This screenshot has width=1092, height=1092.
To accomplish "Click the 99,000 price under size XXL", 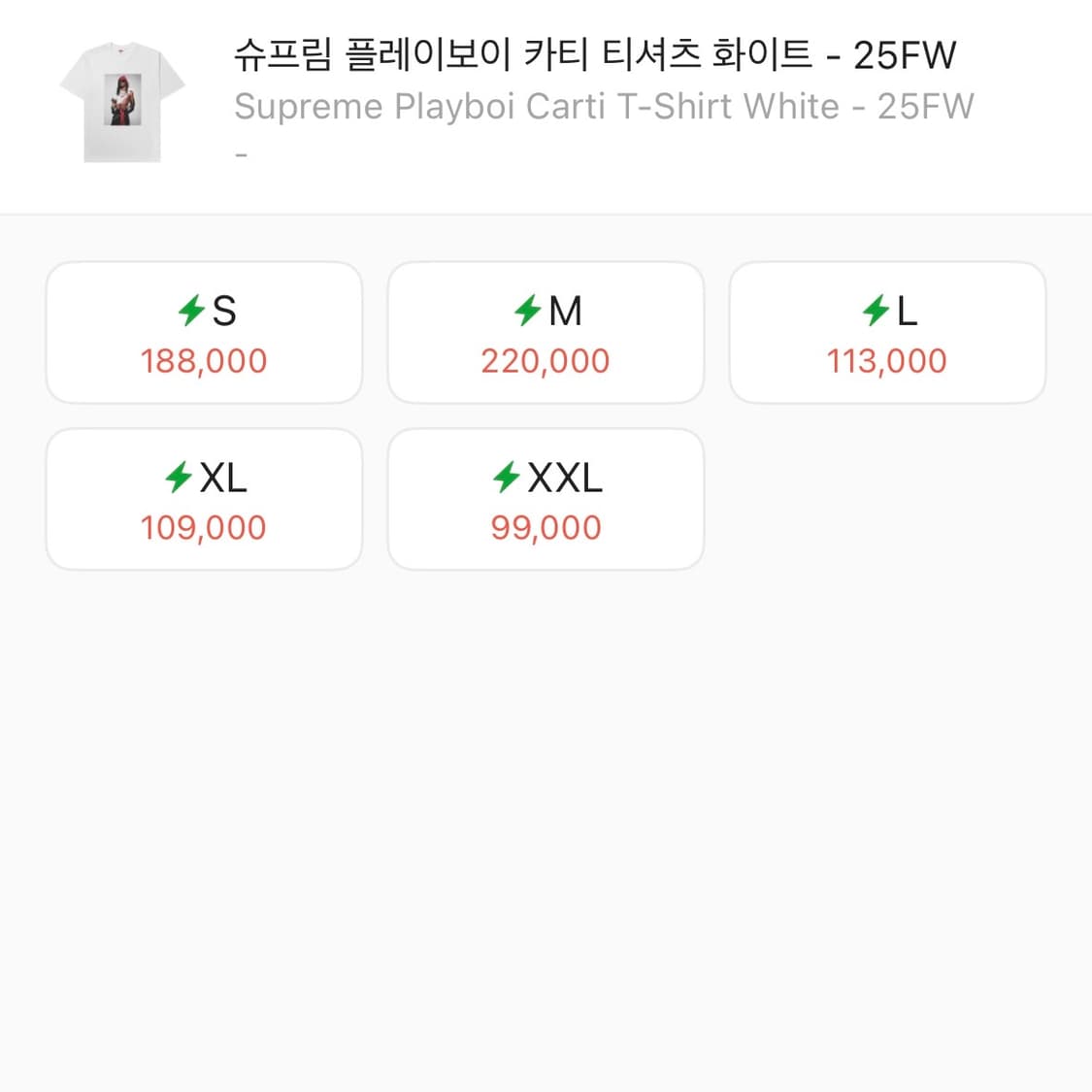I will 545,527.
